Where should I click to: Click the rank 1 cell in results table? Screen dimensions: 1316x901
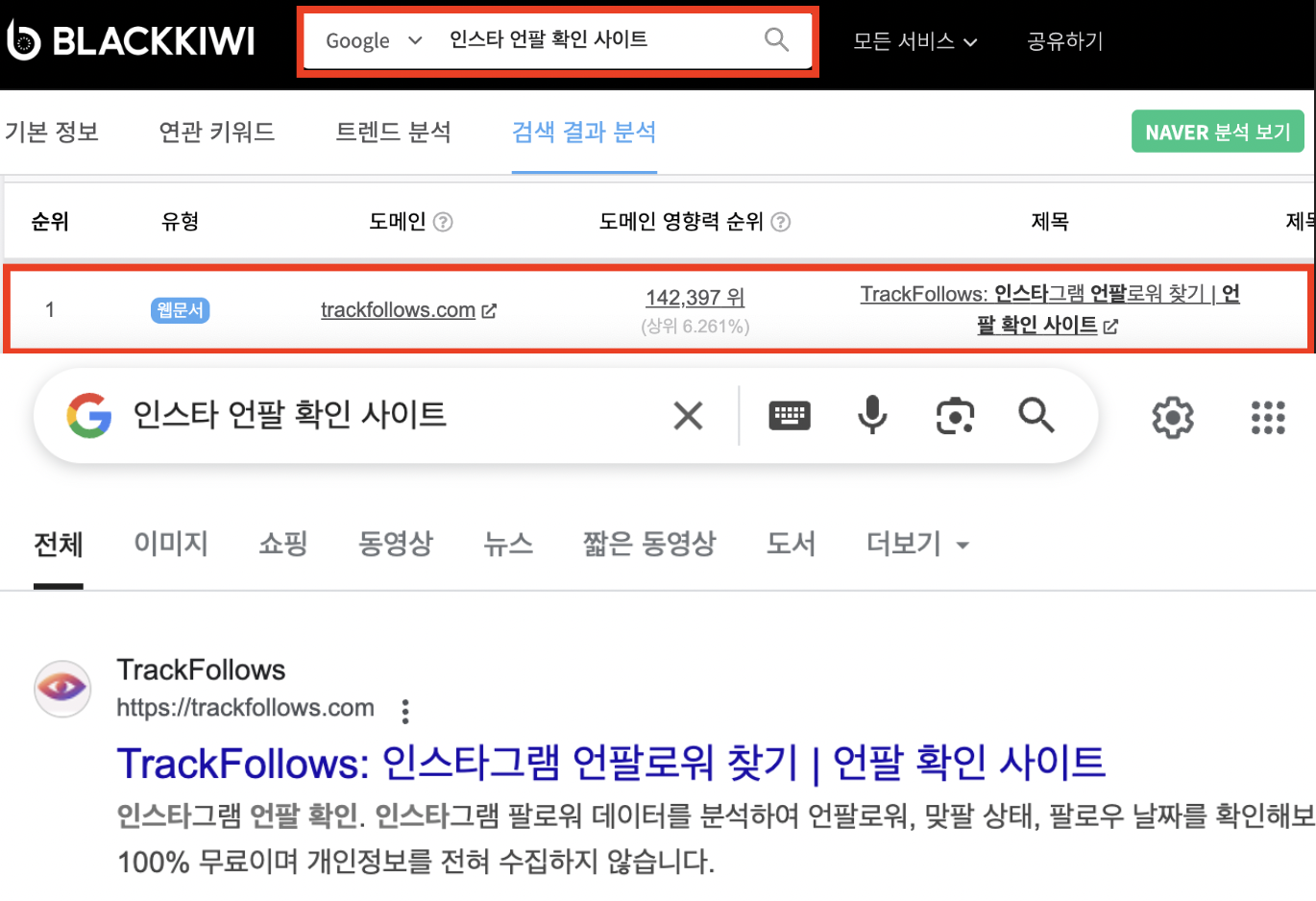[50, 310]
